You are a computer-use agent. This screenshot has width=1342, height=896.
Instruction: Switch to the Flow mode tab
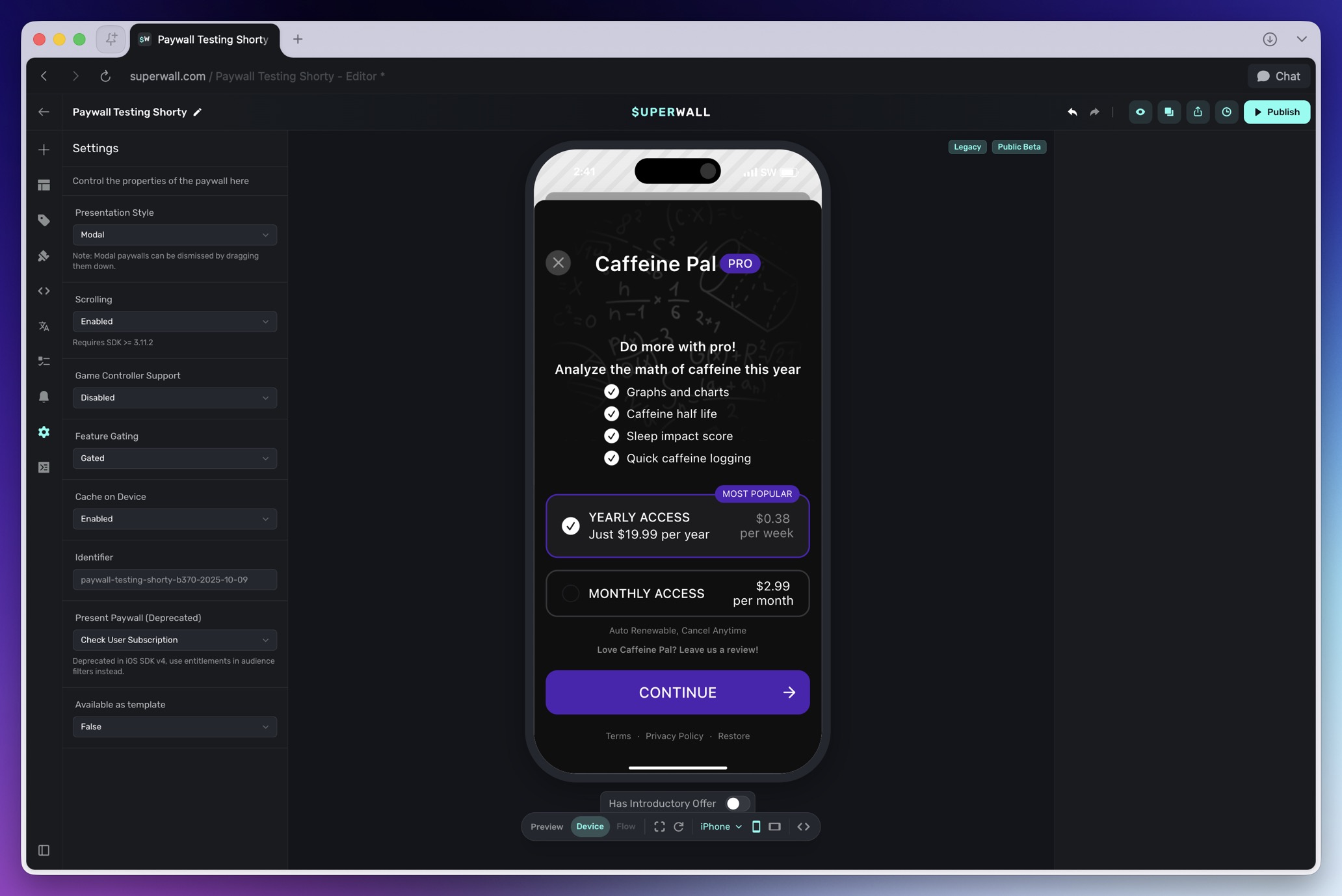click(626, 826)
